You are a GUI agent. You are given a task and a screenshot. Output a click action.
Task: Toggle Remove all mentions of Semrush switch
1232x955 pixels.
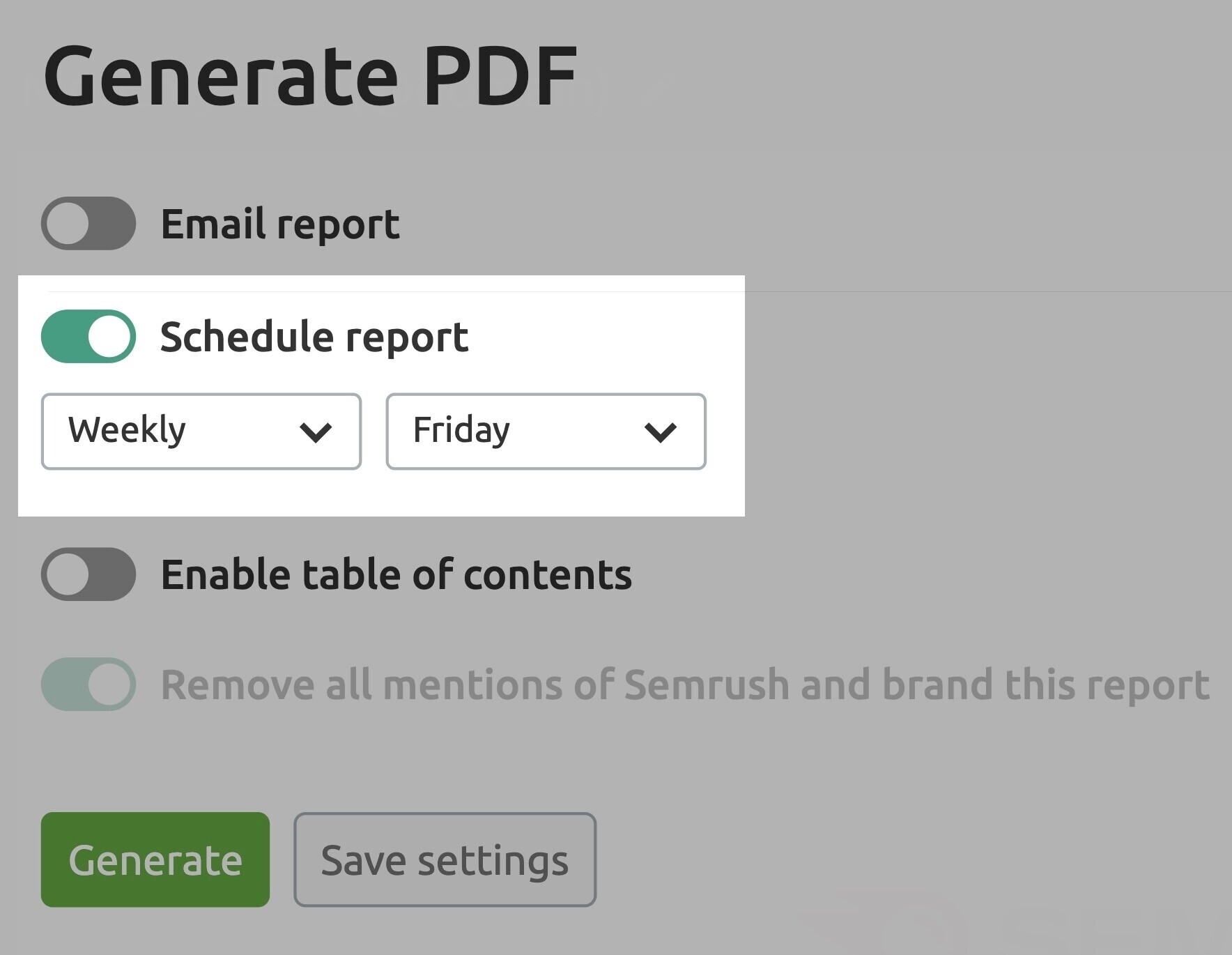(x=88, y=684)
